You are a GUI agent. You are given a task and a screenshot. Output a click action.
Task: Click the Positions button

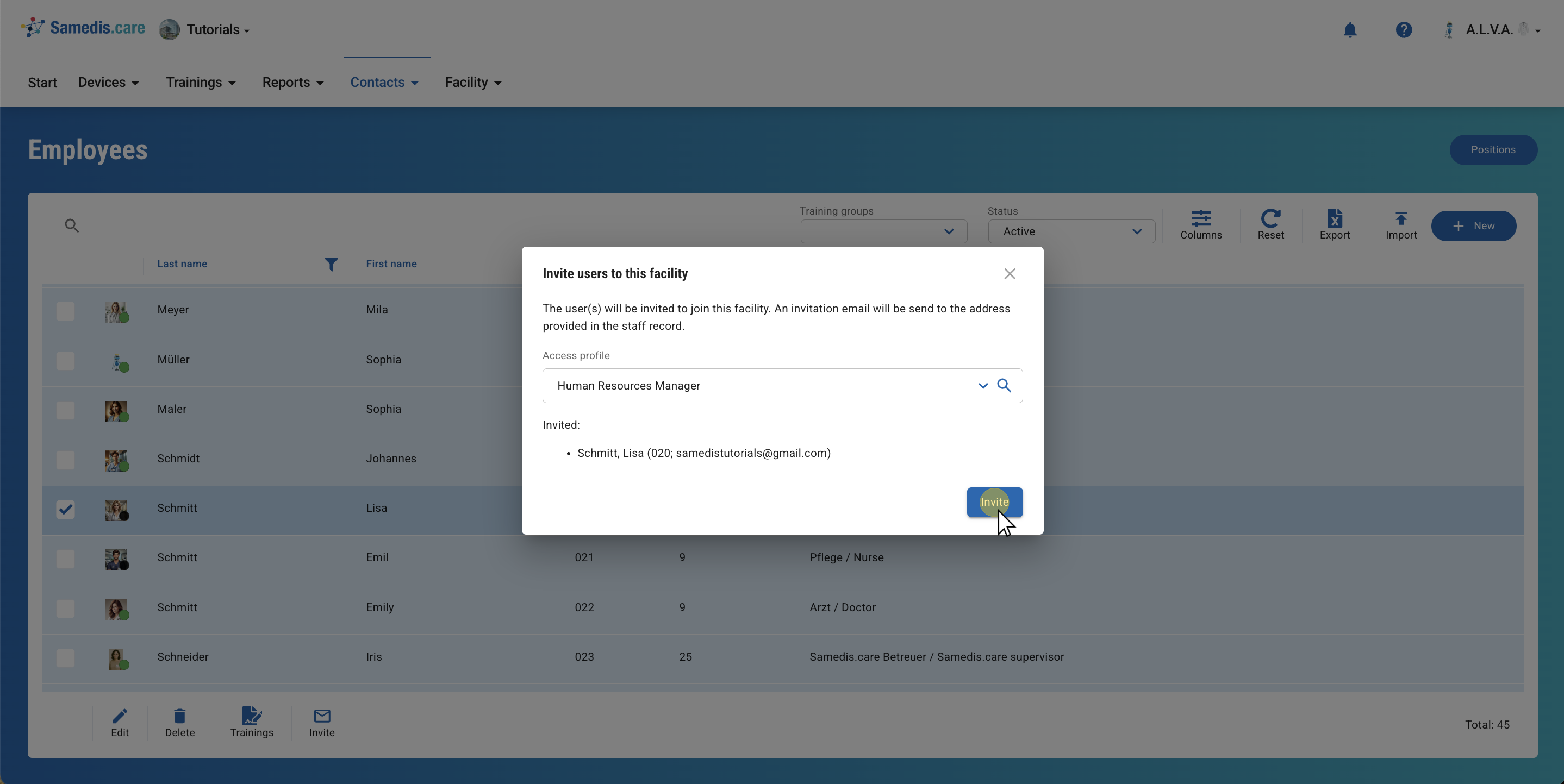pos(1492,150)
